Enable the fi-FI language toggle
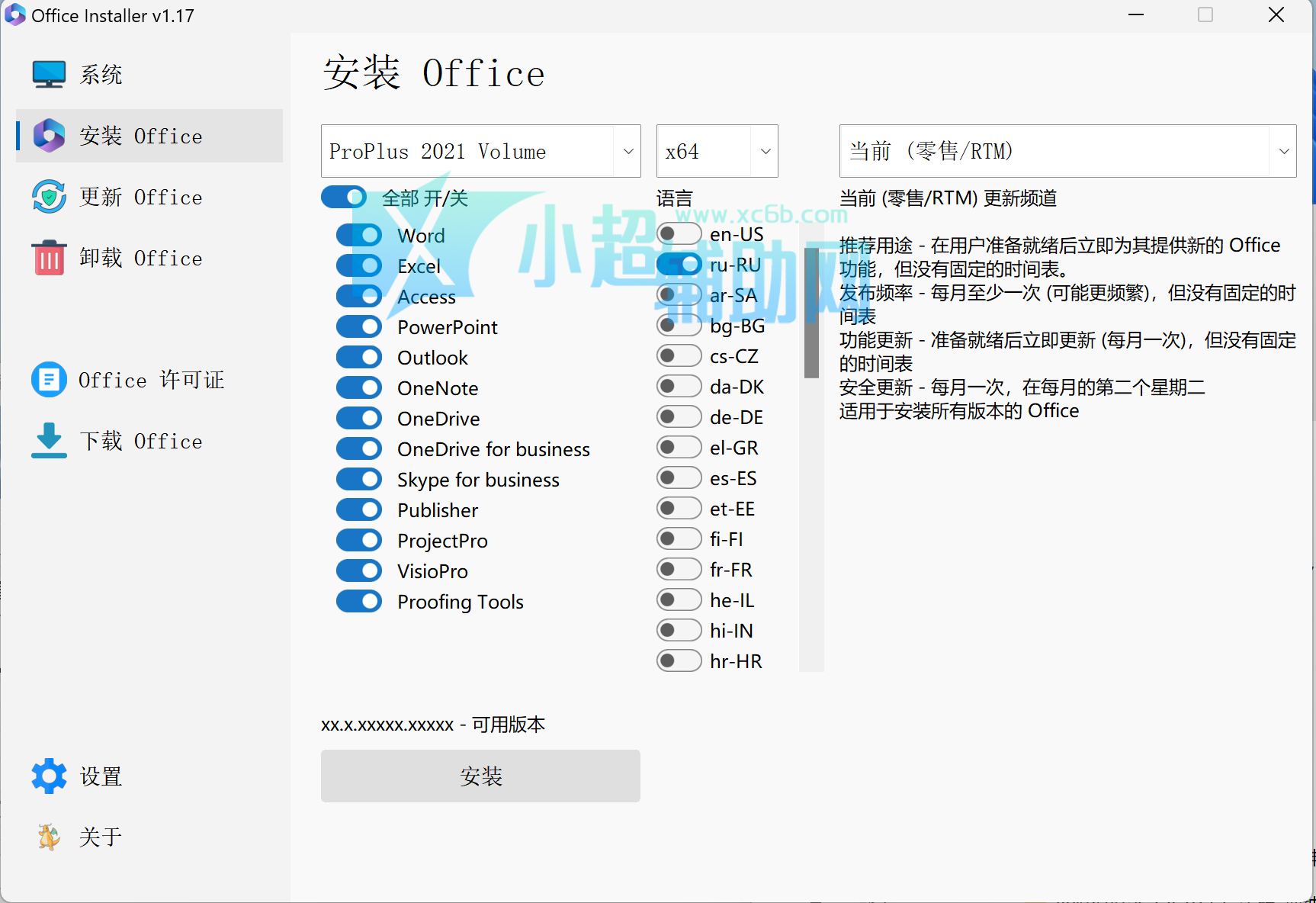1316x903 pixels. [x=679, y=538]
